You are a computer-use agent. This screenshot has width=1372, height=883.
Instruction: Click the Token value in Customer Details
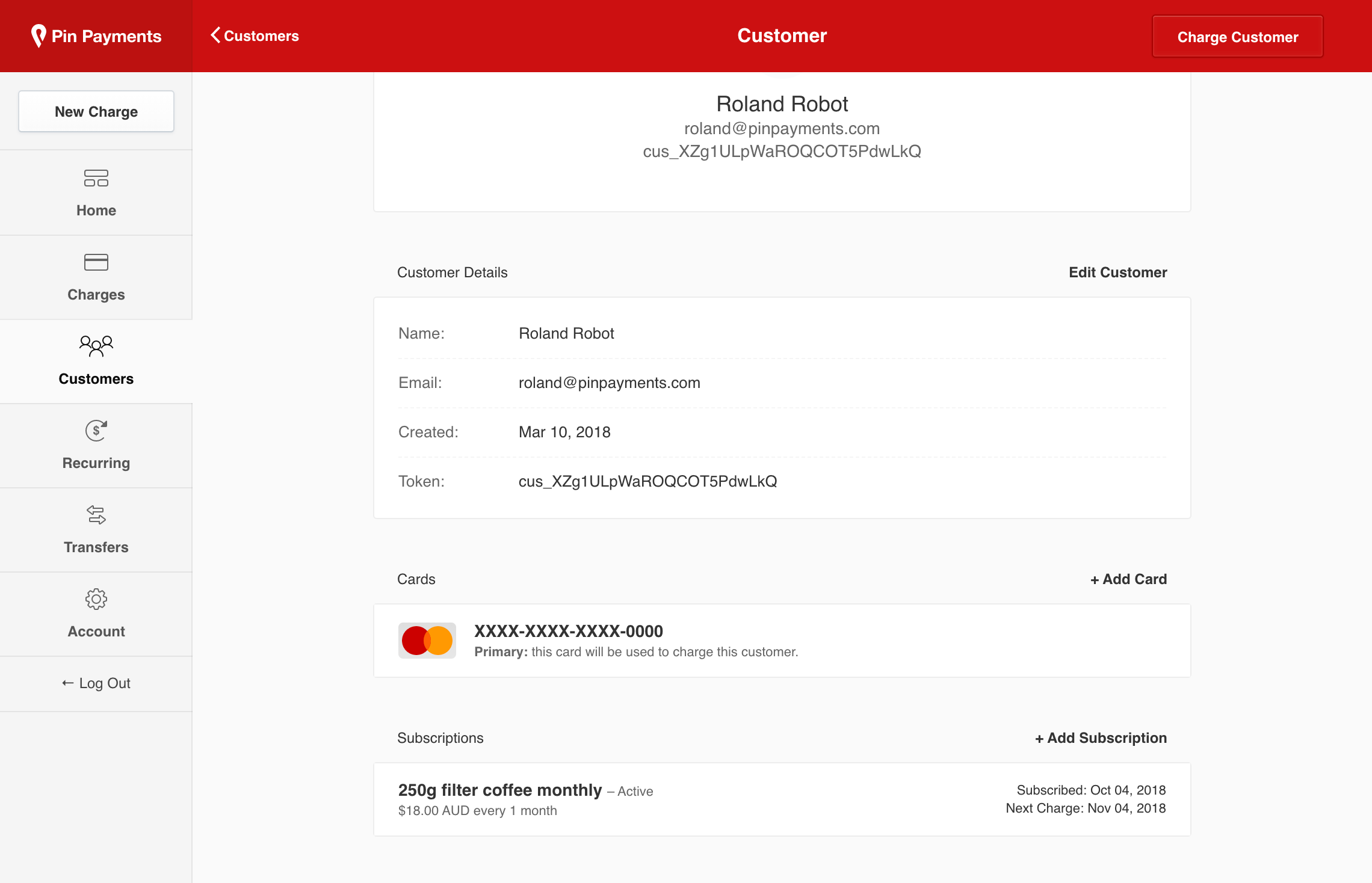(648, 481)
